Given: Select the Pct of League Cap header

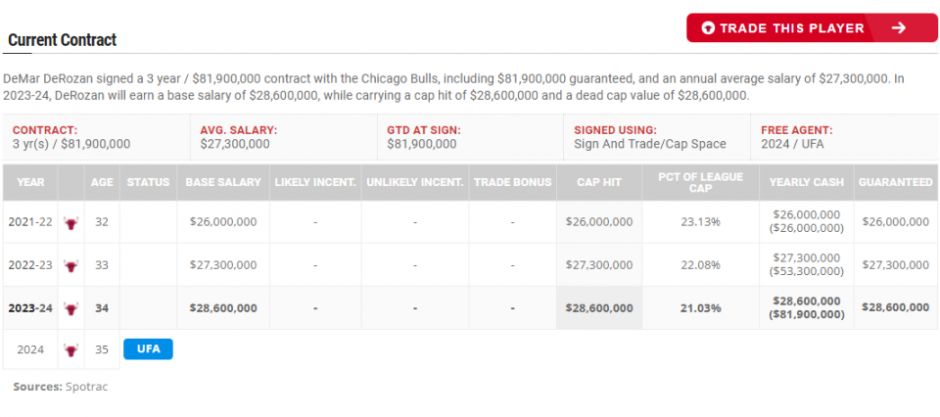Looking at the screenshot, I should click(x=700, y=182).
